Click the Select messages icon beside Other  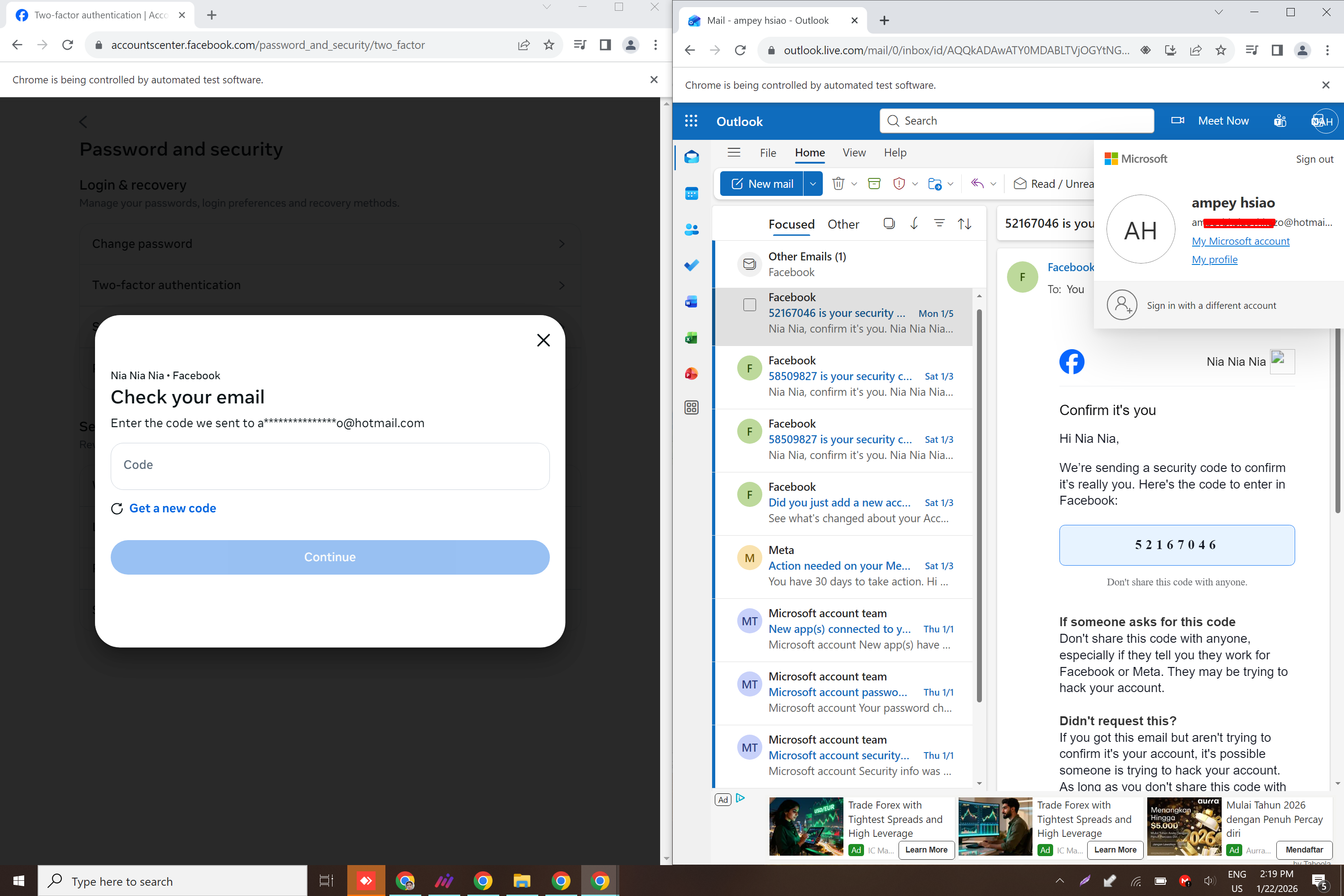click(x=889, y=223)
